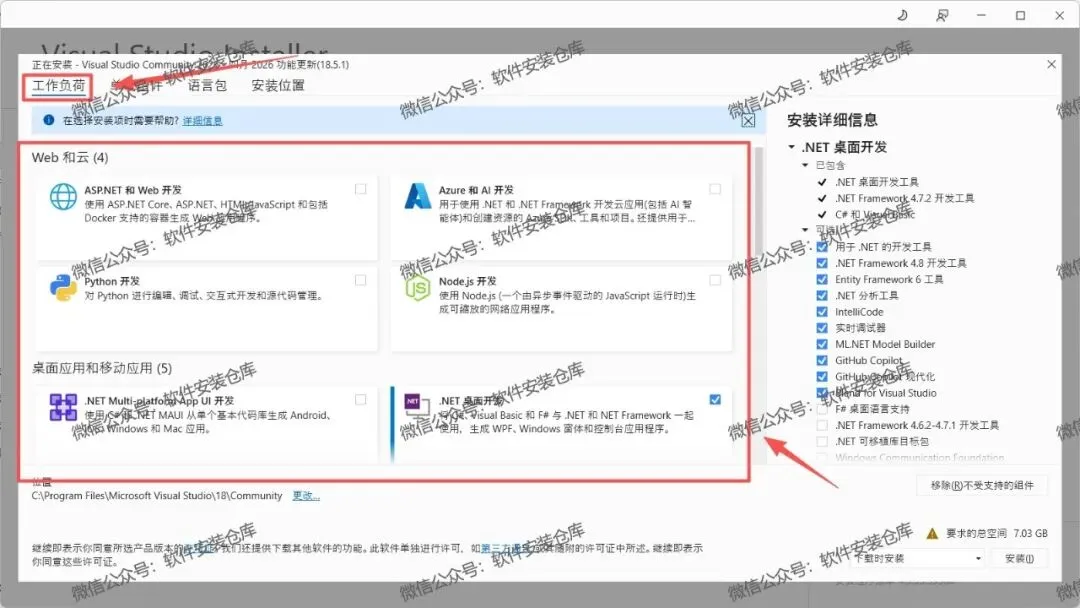This screenshot has width=1080, height=608.
Task: Click the 7.03 GB space value
Action: tap(1030, 533)
